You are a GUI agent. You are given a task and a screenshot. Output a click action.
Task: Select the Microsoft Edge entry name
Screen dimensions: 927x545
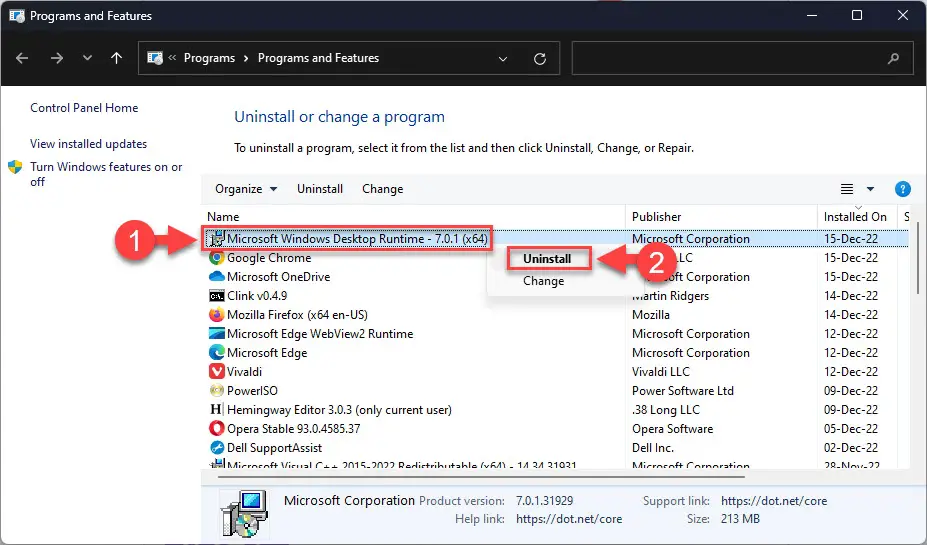(x=267, y=352)
